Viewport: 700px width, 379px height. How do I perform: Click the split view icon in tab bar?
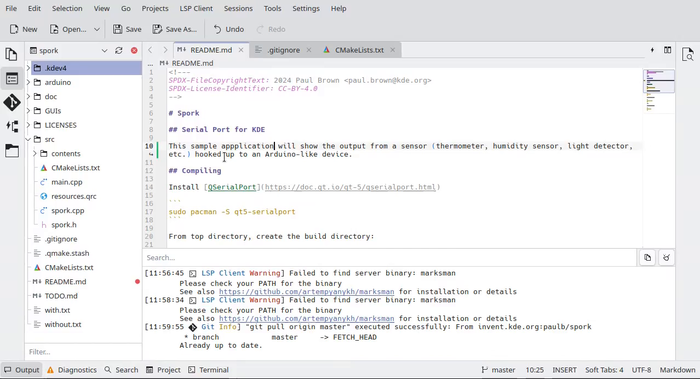tap(667, 50)
